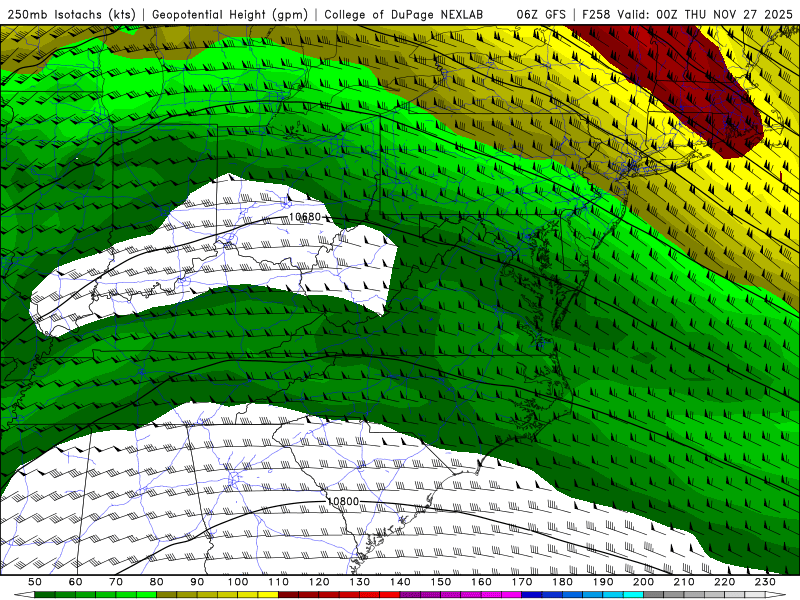800x600 pixels.
Task: Click the 170 label on the color scale
Action: (521, 582)
